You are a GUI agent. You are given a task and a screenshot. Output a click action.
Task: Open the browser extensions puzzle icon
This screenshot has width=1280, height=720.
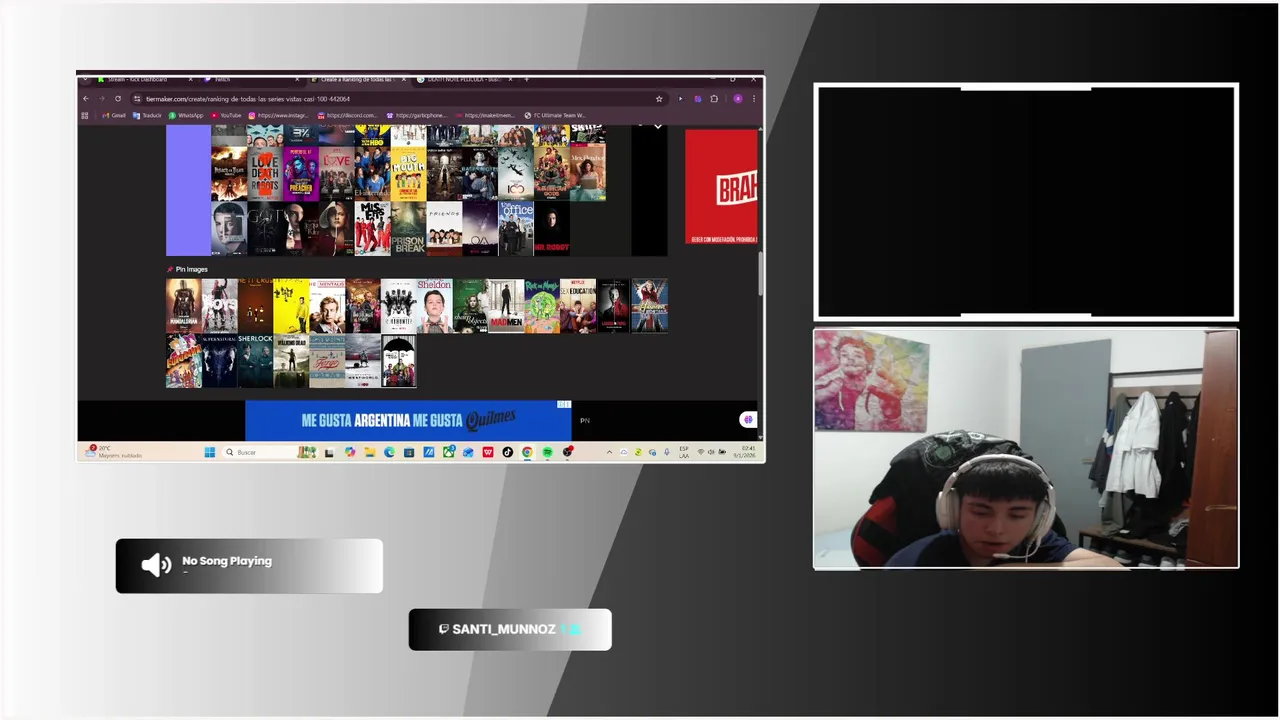point(714,98)
